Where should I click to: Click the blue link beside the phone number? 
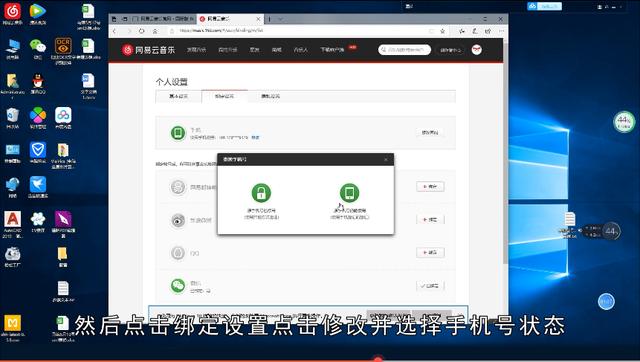(x=255, y=138)
